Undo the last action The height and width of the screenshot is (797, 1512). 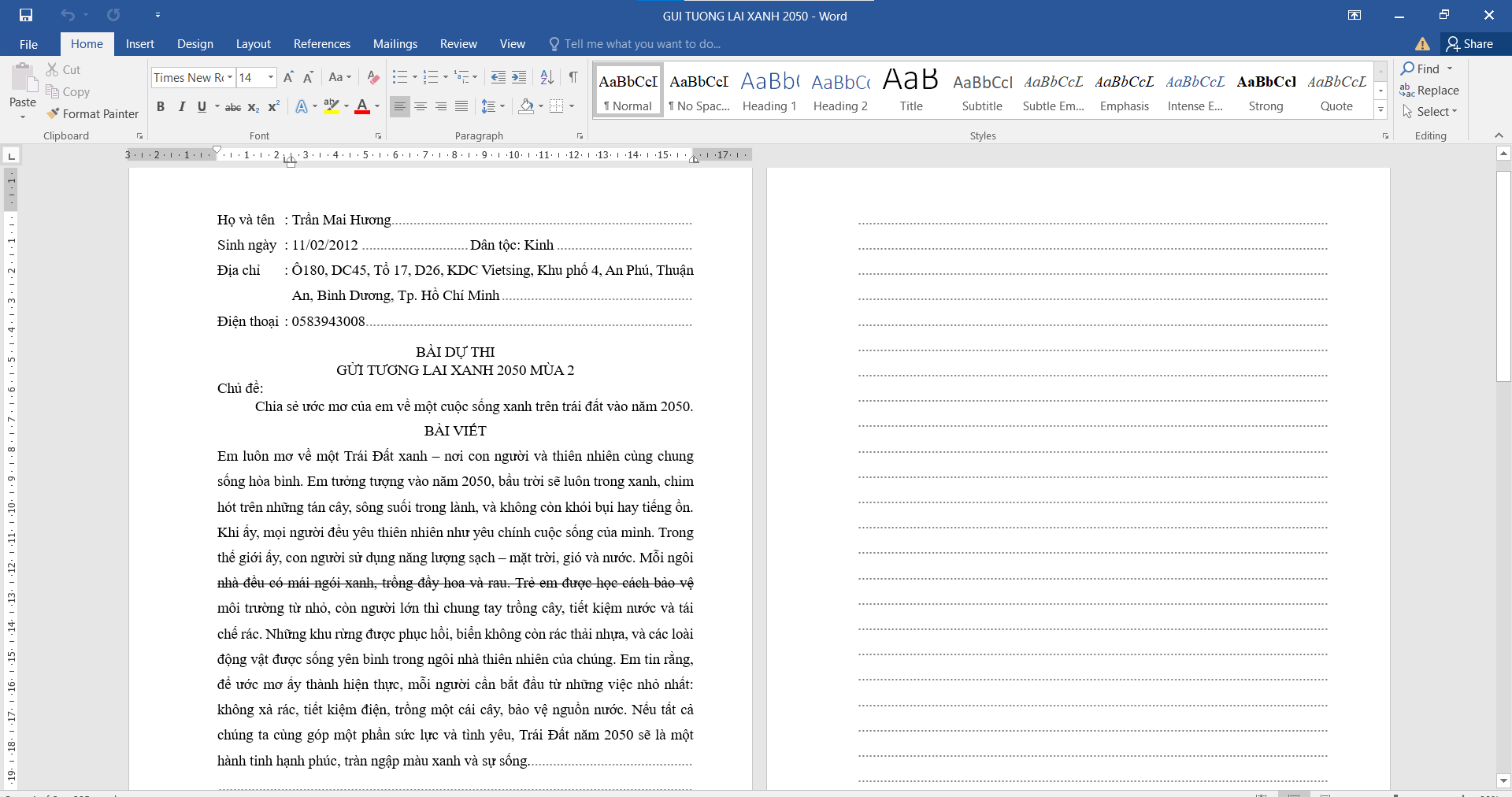click(68, 15)
